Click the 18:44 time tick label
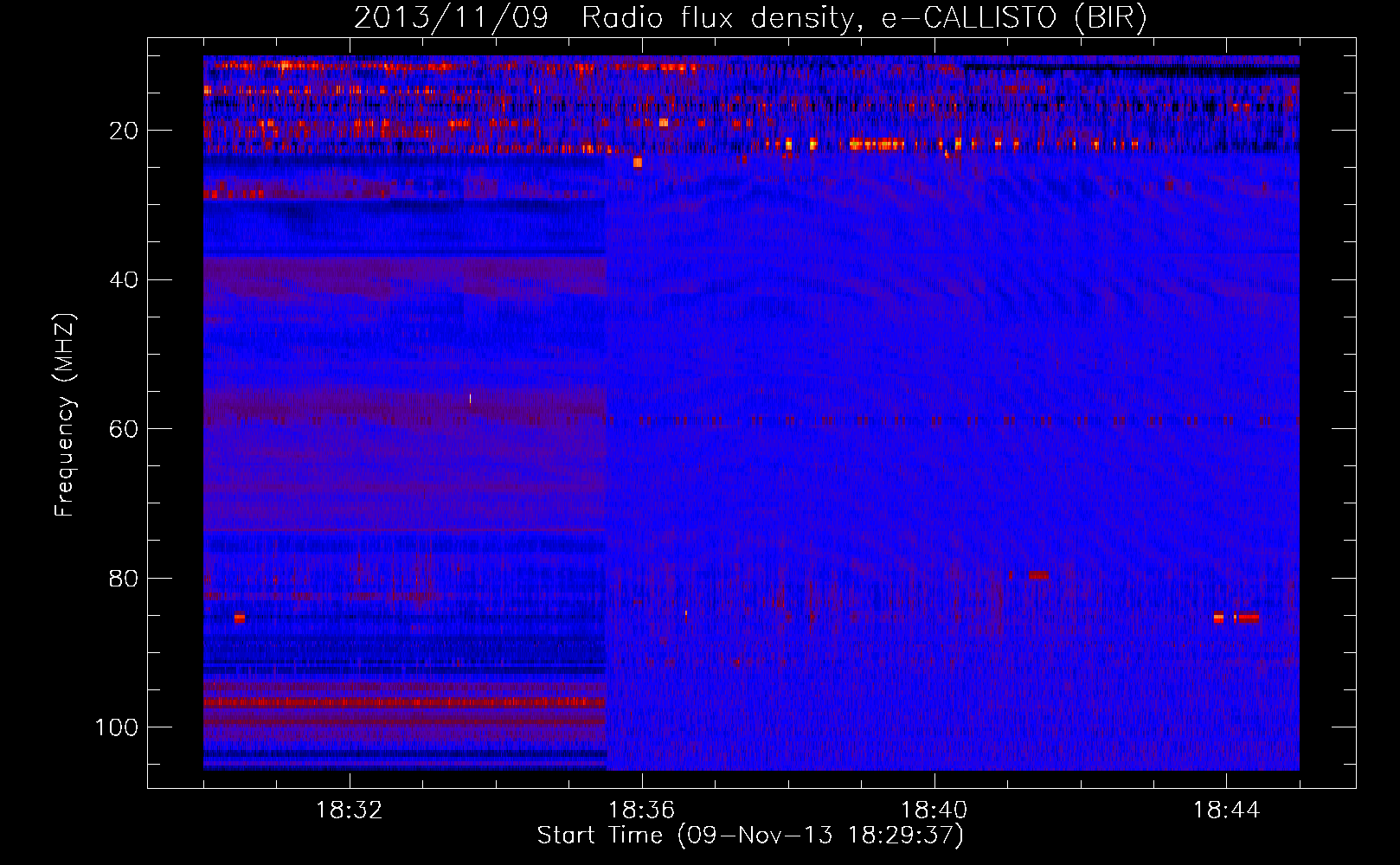Screen dimensions: 1400x865 (1226, 811)
